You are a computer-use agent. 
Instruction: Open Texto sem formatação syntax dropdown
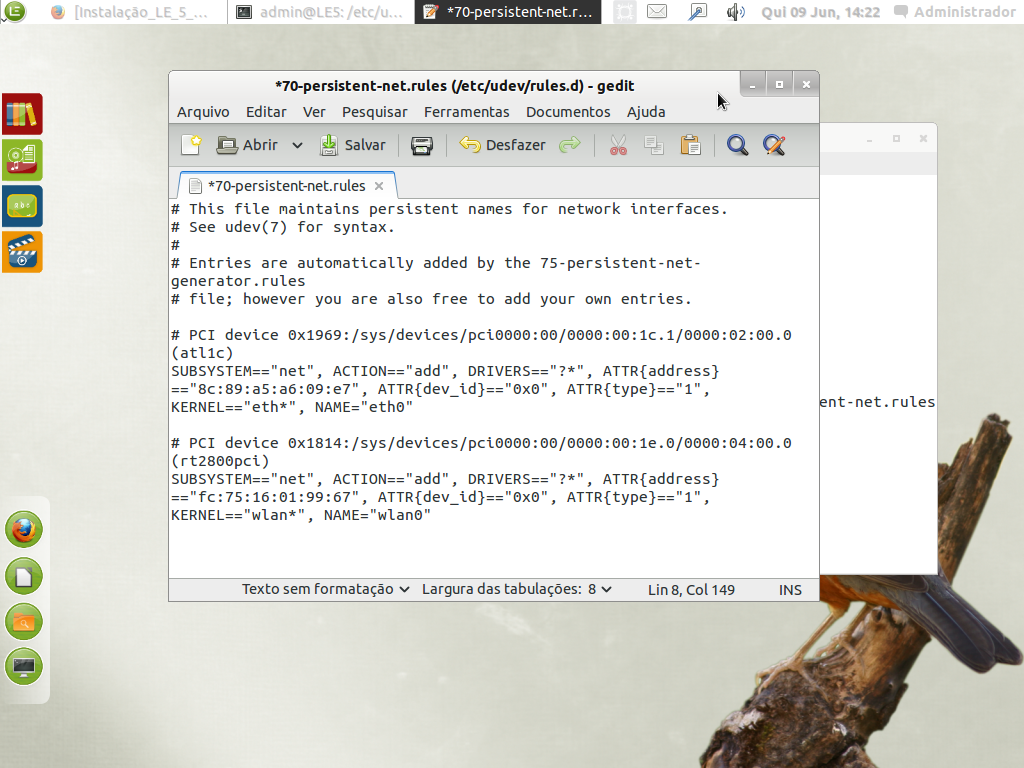click(x=325, y=589)
